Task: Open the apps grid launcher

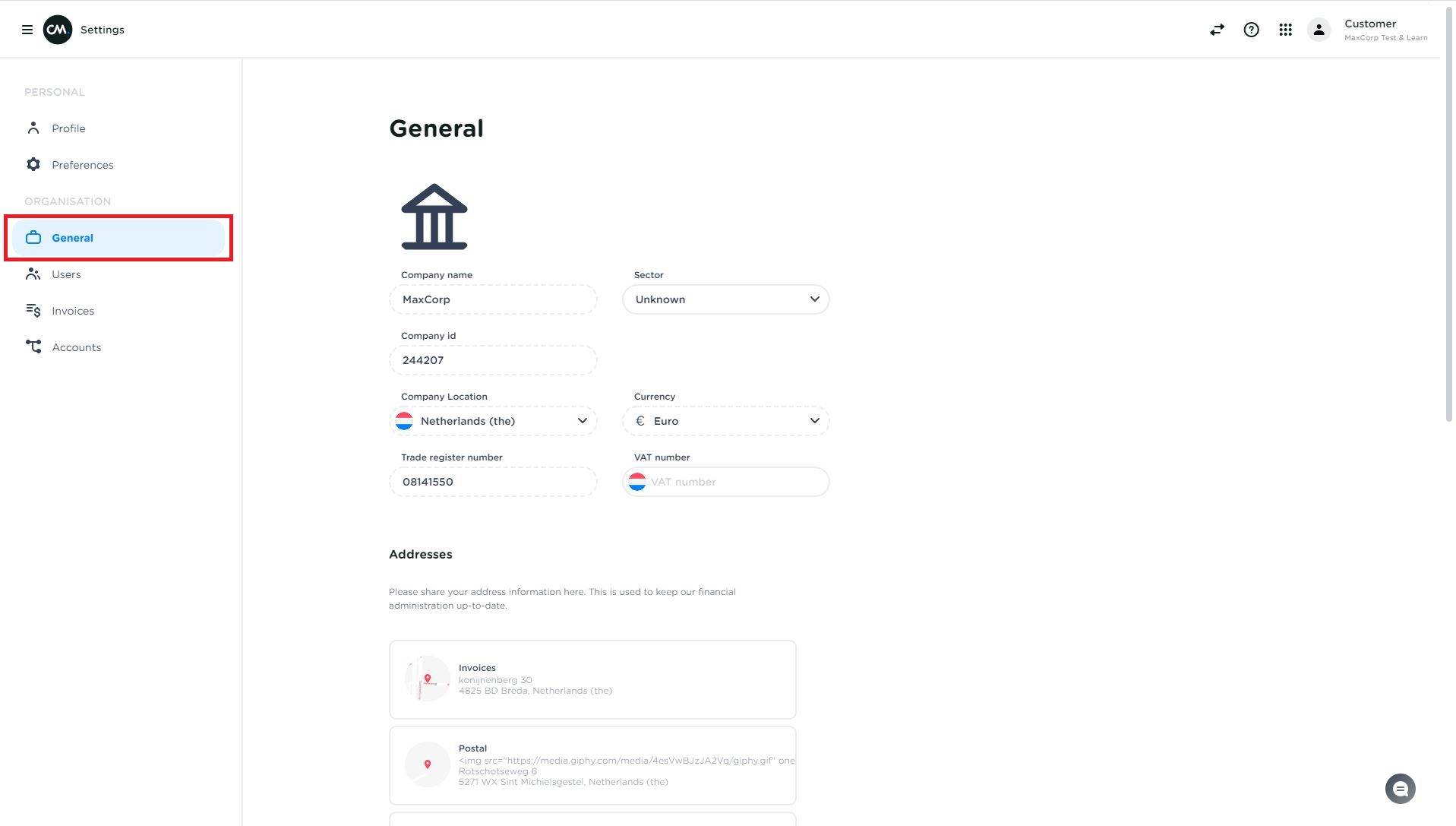Action: (1285, 30)
